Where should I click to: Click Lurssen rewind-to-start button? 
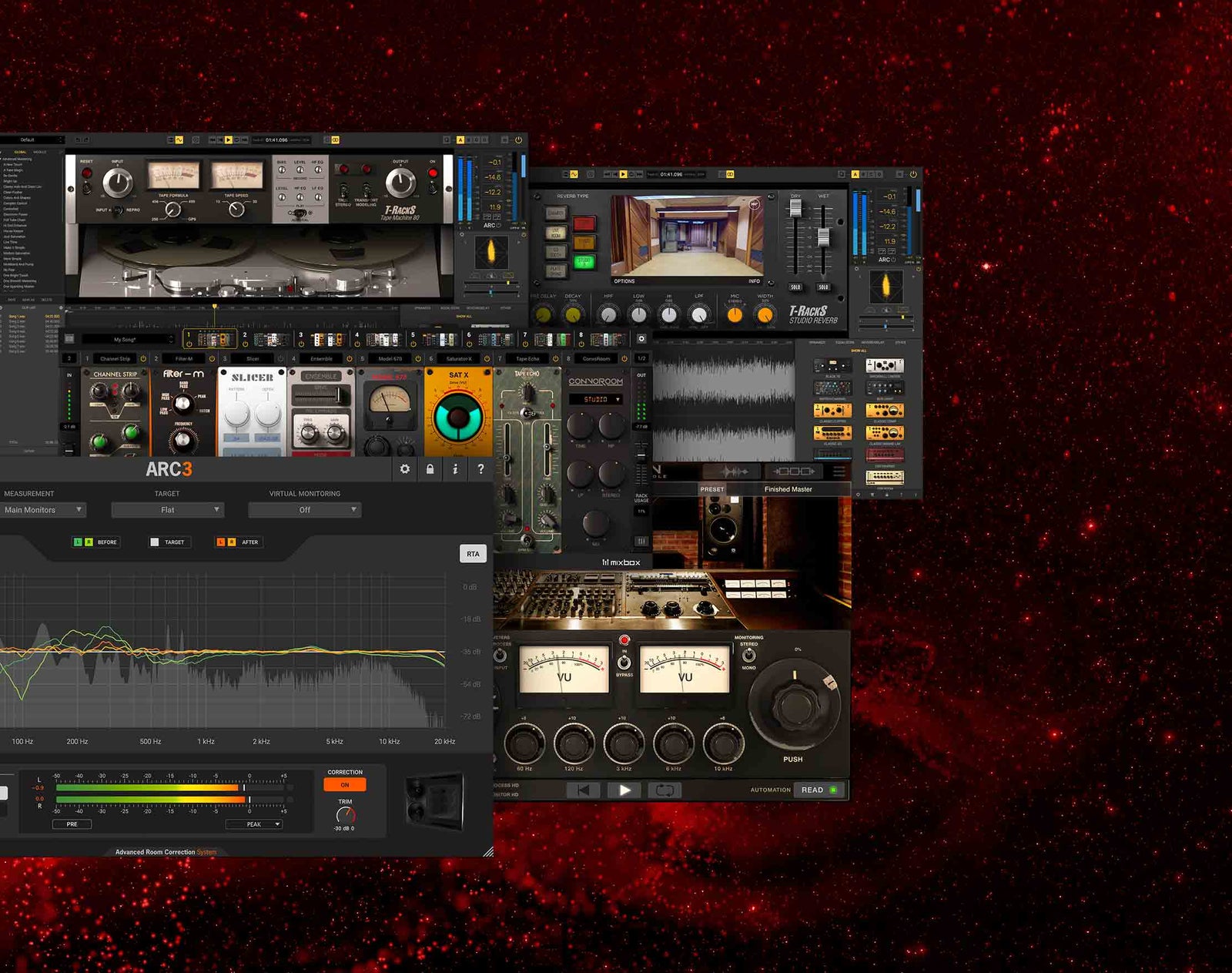(583, 790)
